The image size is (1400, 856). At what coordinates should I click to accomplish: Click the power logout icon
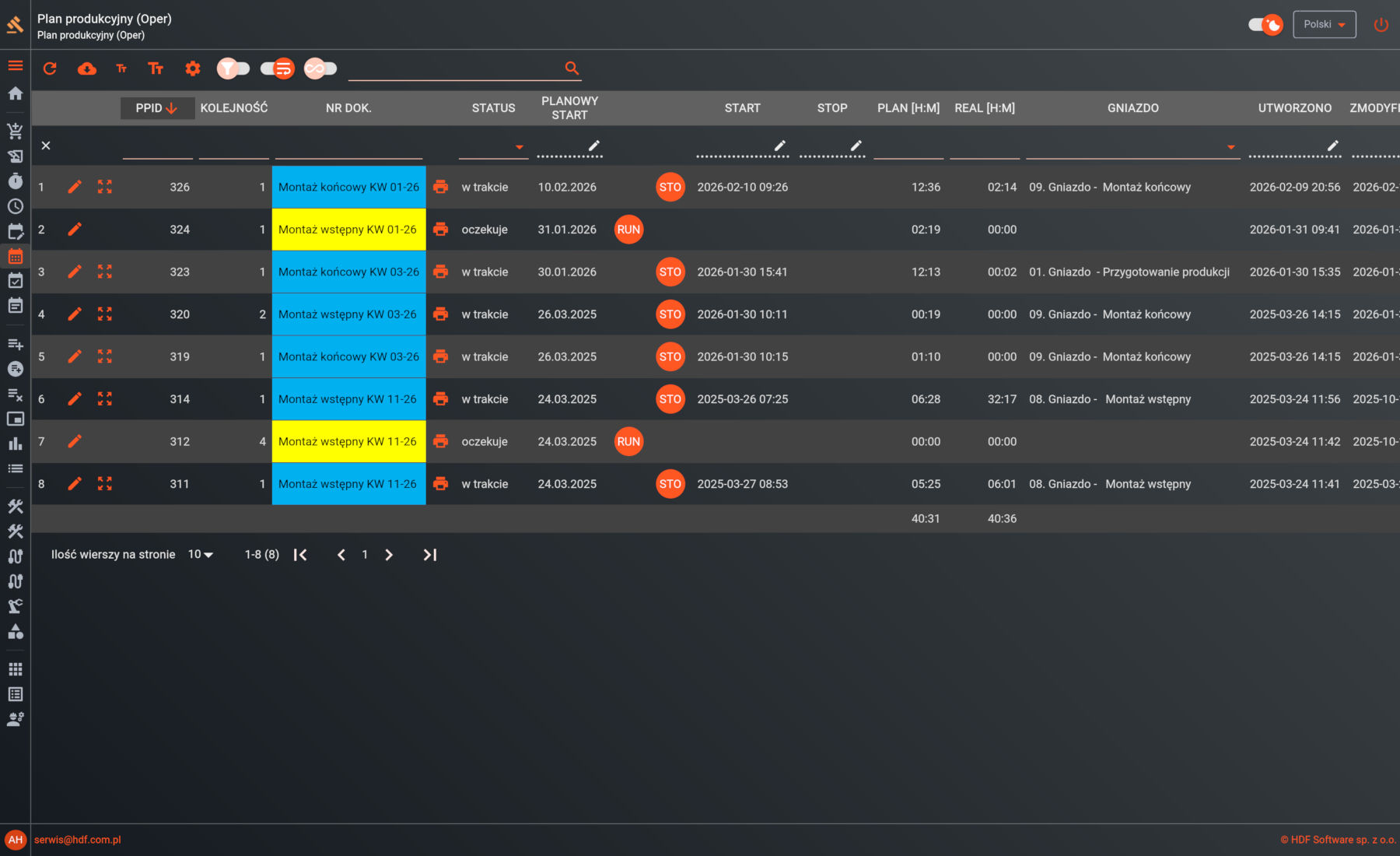click(1381, 24)
